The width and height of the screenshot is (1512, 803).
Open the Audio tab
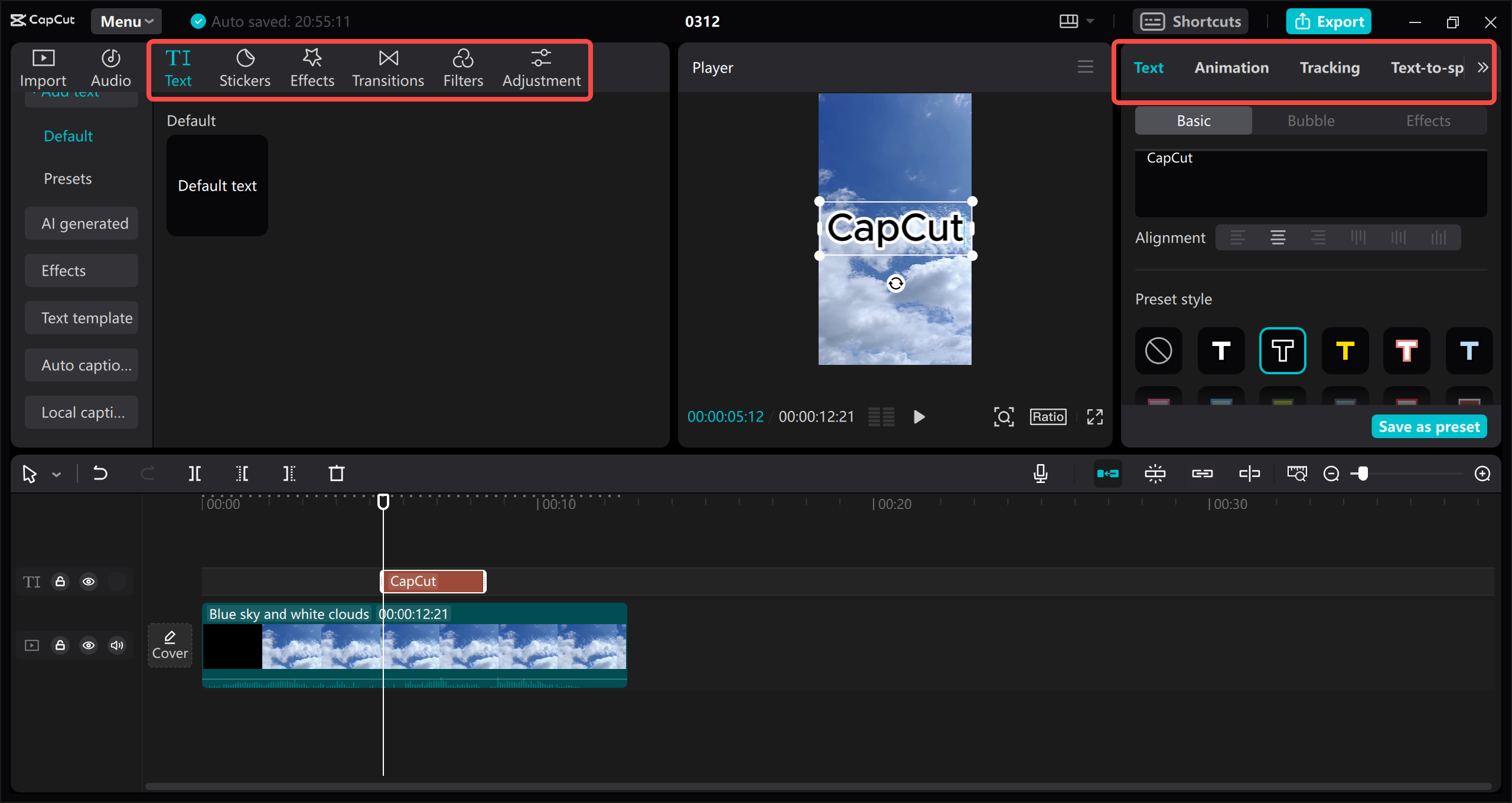(110, 68)
